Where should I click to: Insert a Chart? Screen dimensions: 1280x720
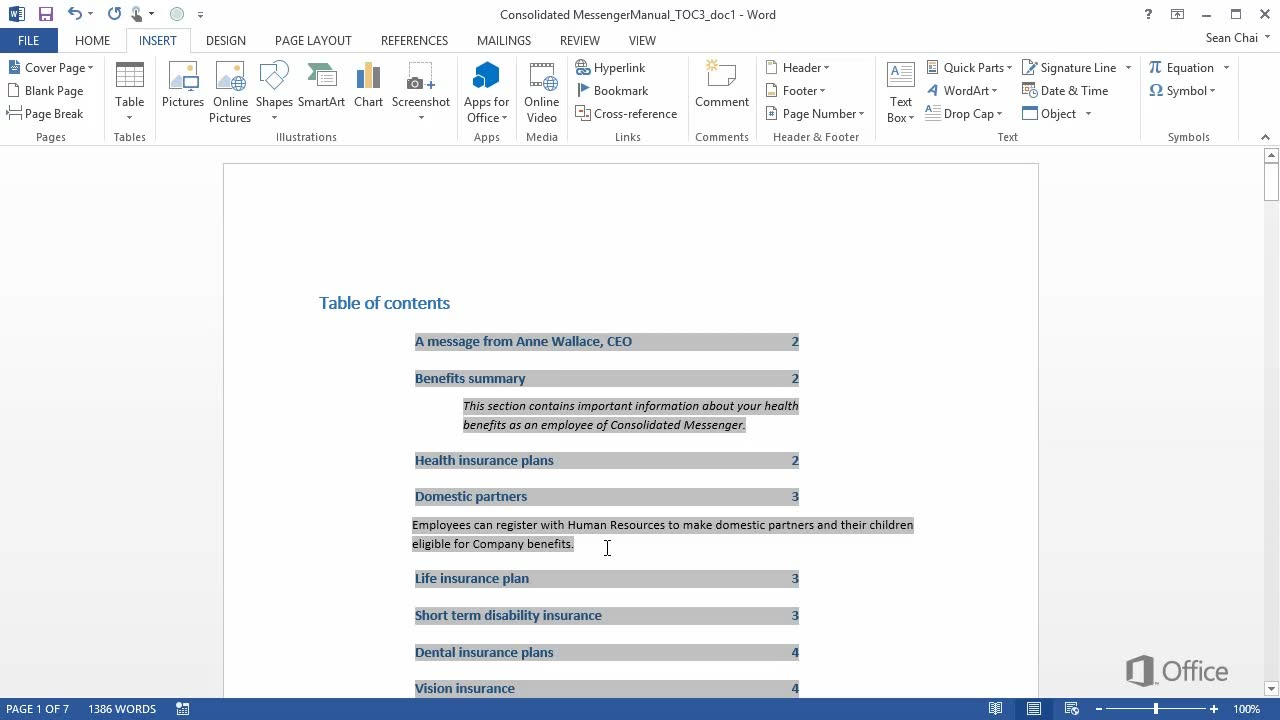coord(368,85)
